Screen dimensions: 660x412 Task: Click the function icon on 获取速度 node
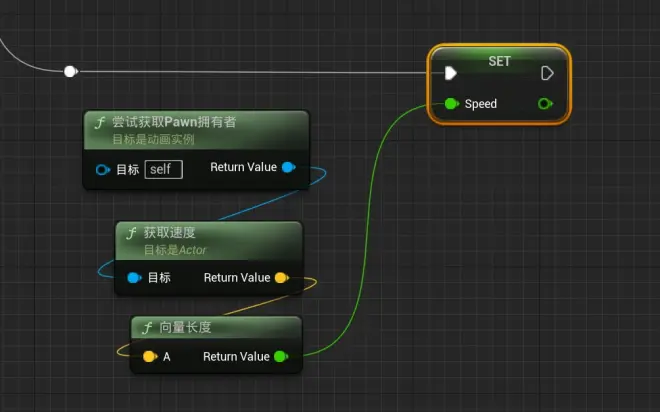click(x=132, y=233)
